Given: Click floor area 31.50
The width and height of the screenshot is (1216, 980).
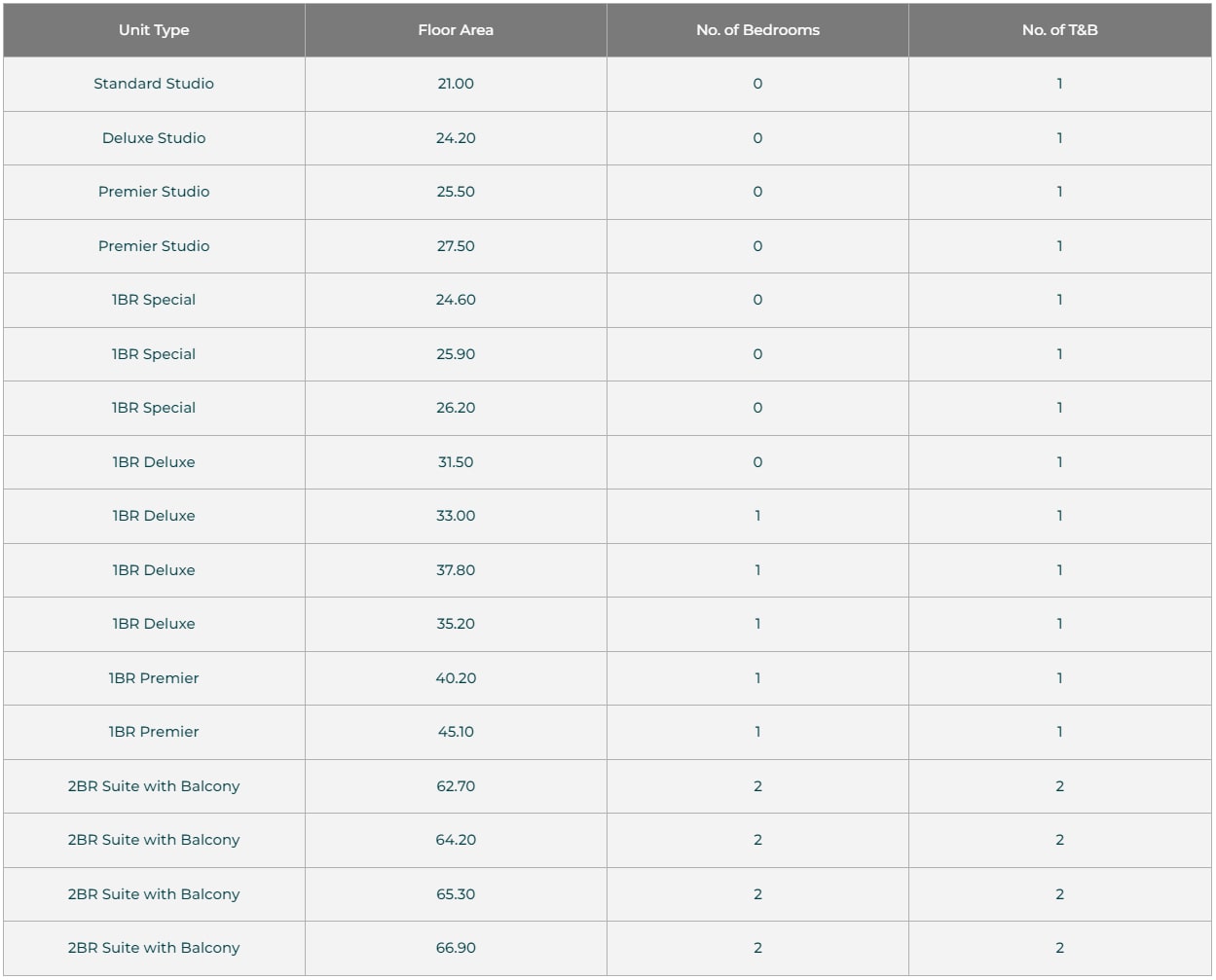Looking at the screenshot, I should [456, 462].
